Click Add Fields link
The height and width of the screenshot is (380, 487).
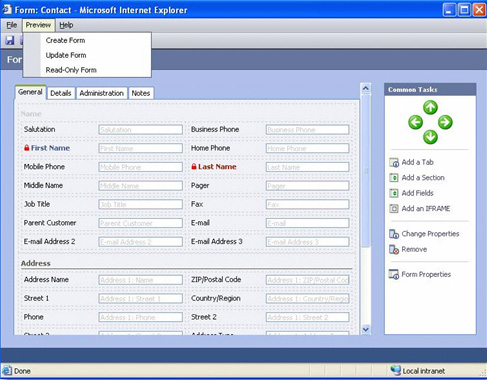(417, 193)
